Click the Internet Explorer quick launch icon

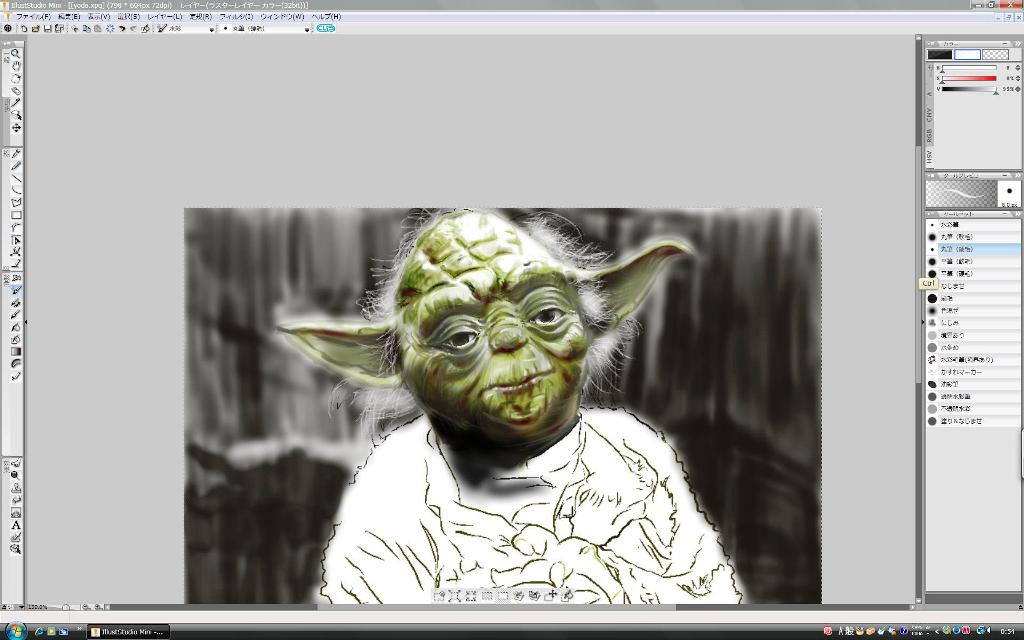click(39, 632)
